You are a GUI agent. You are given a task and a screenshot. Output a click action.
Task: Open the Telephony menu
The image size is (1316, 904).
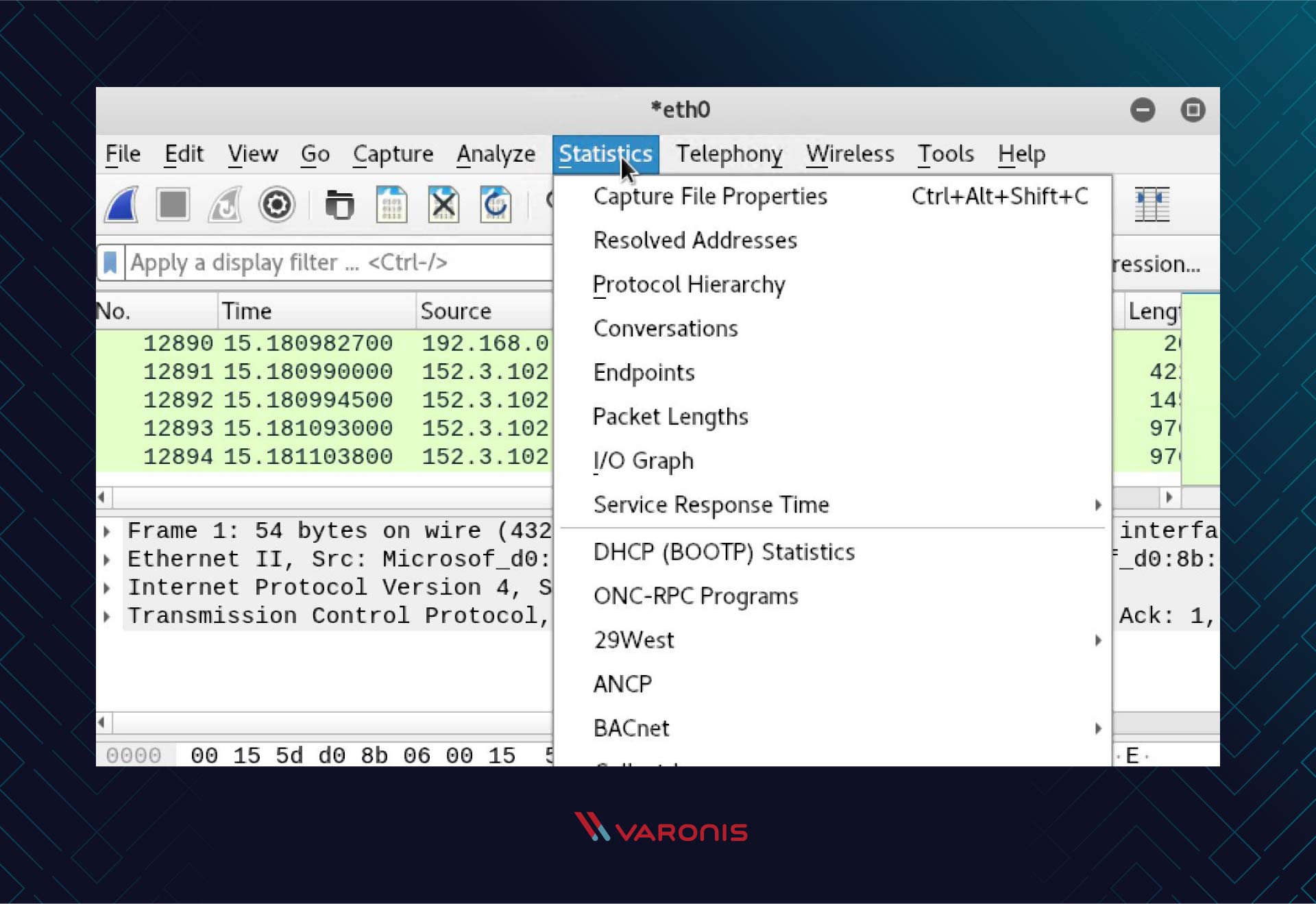tap(729, 154)
